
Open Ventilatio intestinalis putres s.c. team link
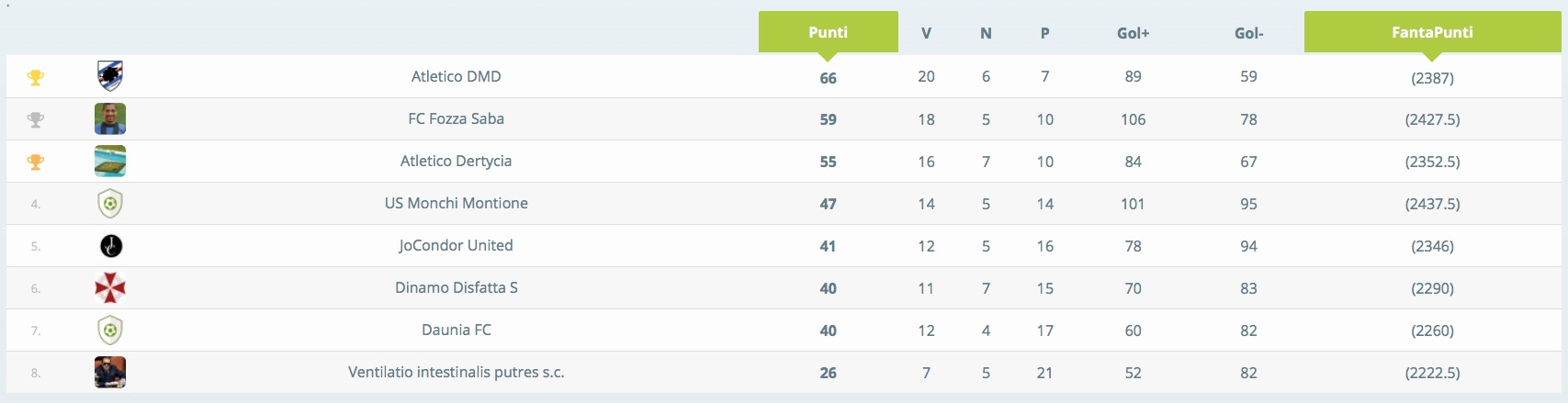(457, 372)
